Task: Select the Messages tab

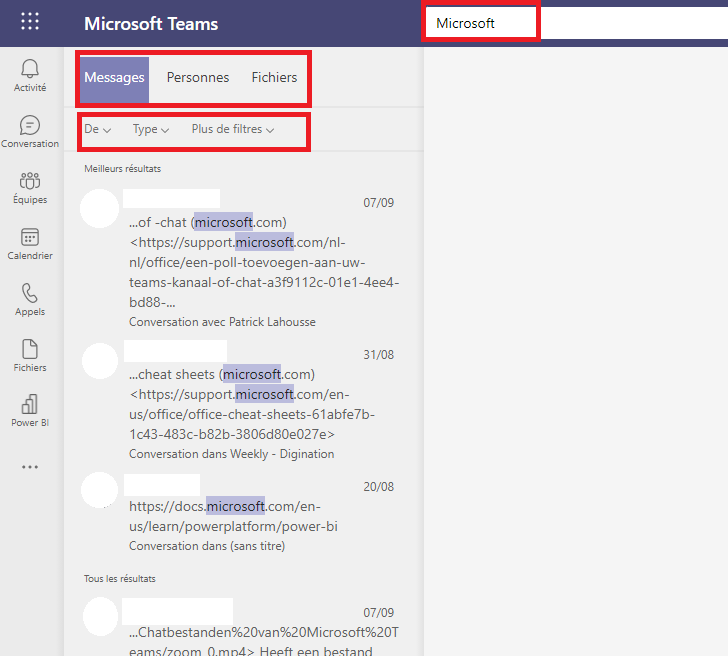Action: [x=114, y=79]
